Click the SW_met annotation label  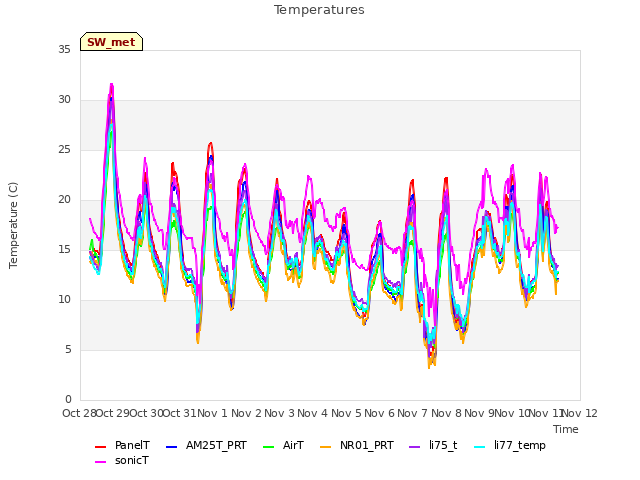[x=111, y=42]
